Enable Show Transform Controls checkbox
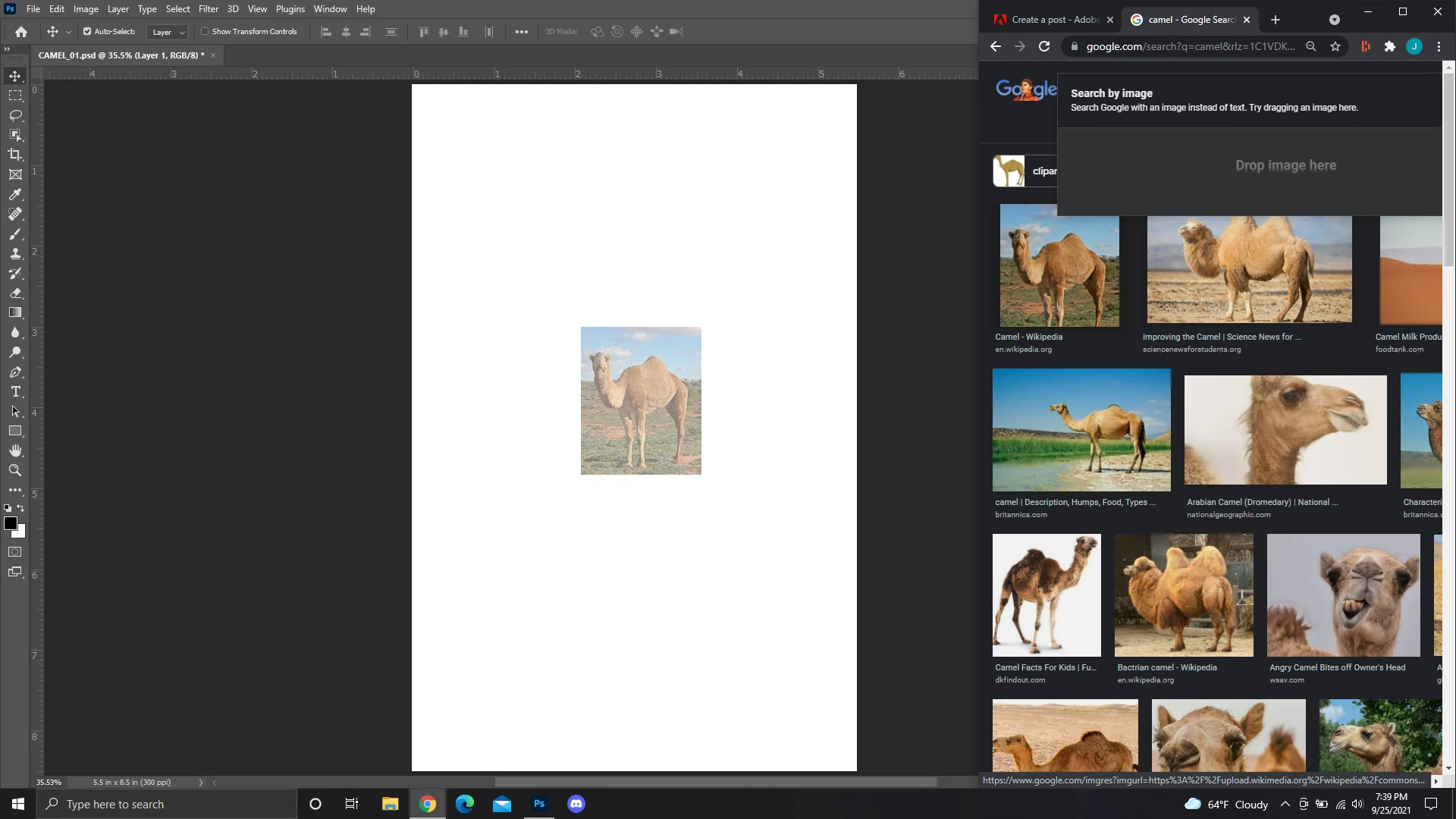1456x819 pixels. (x=205, y=32)
